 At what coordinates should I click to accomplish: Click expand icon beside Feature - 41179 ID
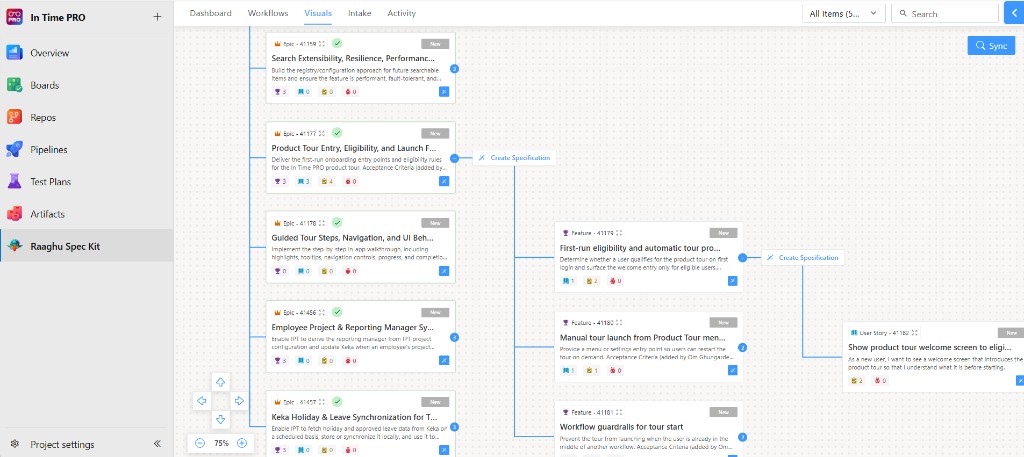[619, 233]
